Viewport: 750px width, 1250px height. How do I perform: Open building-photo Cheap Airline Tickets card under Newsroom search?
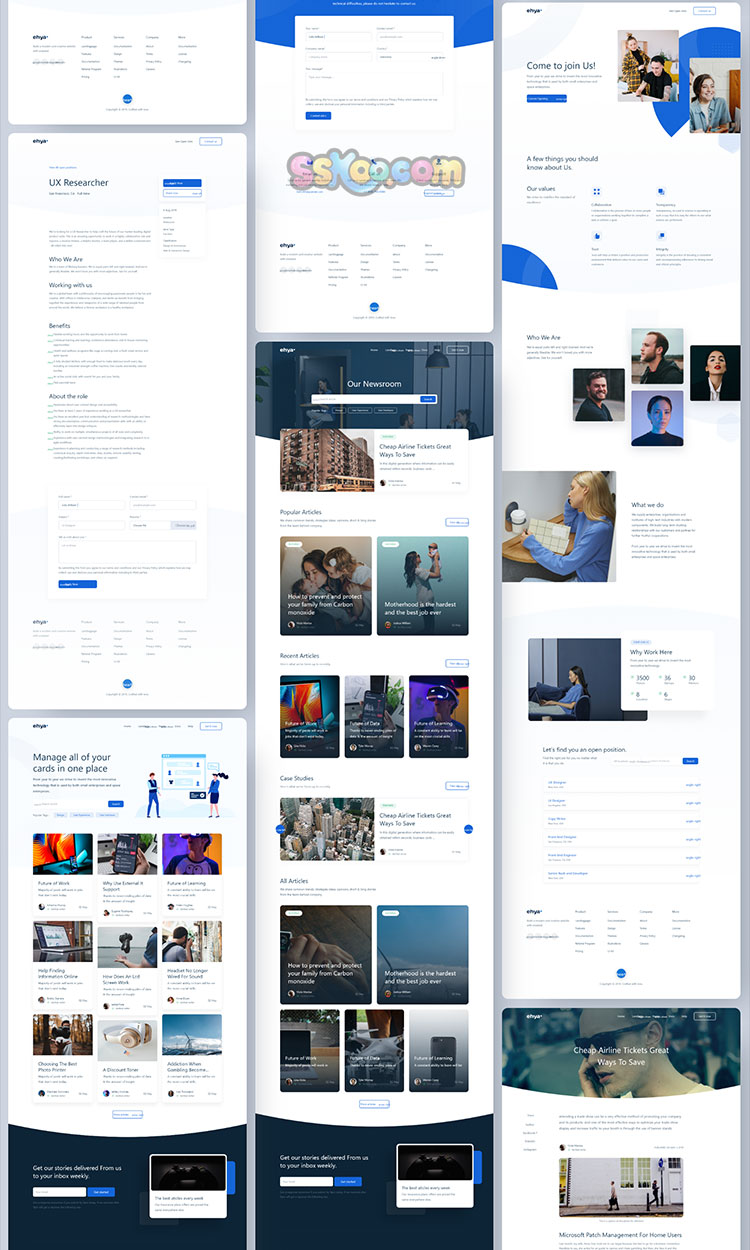374,461
